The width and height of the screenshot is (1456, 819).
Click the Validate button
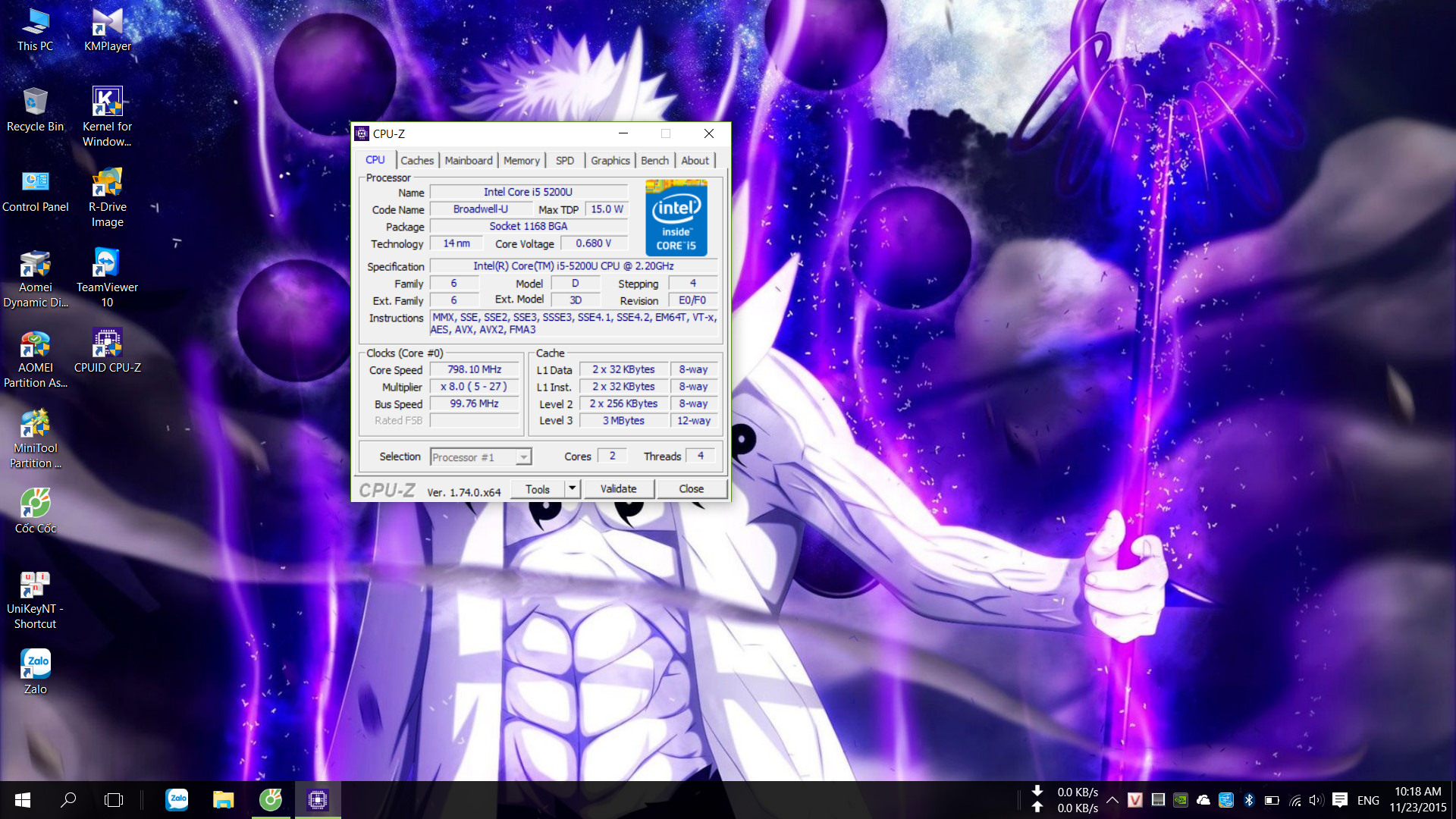click(619, 489)
